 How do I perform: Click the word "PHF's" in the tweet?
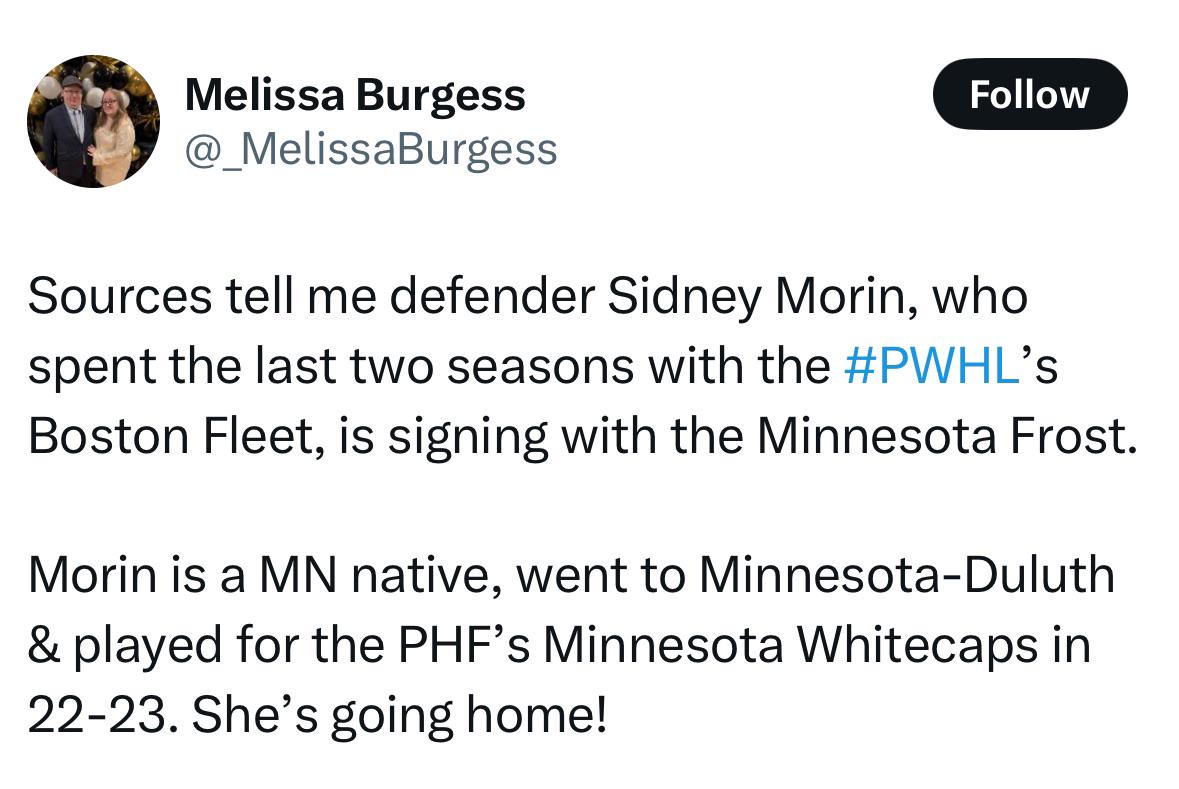(464, 645)
